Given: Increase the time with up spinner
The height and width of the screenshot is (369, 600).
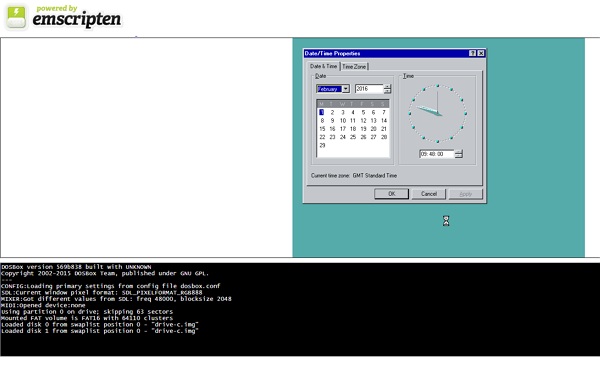Looking at the screenshot, I should (x=458, y=152).
